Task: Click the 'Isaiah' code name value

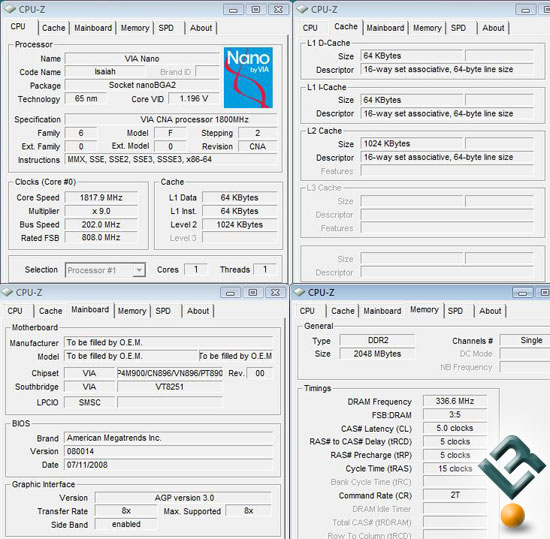Action: coord(105,72)
